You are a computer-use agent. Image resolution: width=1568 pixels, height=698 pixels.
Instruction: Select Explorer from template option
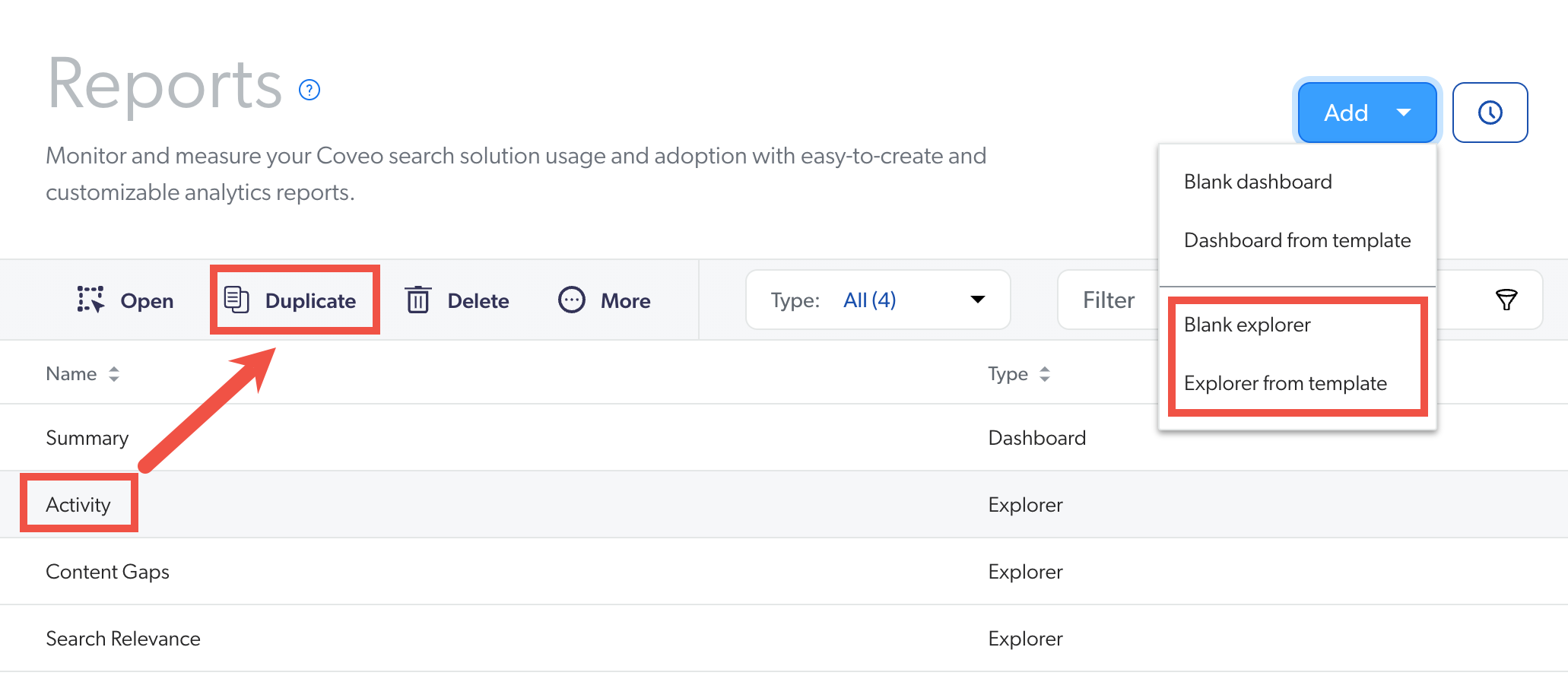click(1285, 383)
